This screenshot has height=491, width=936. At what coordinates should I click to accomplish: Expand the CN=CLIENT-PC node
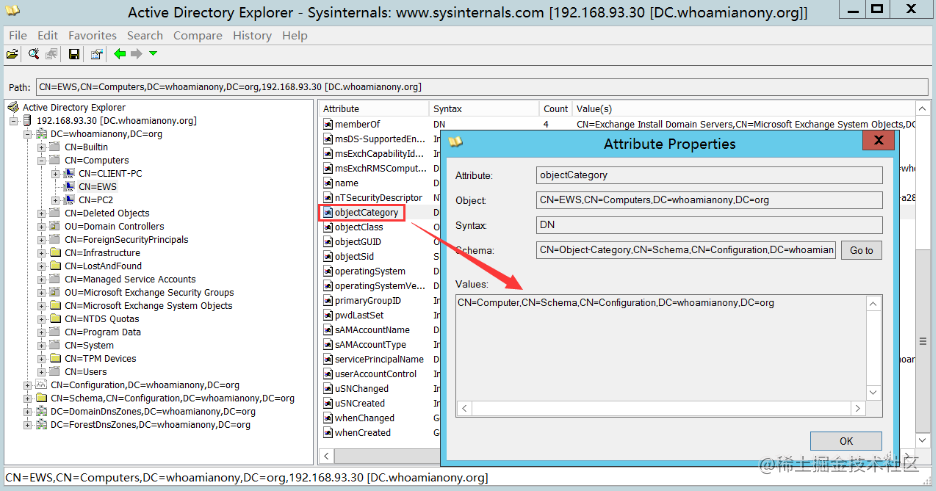click(56, 174)
